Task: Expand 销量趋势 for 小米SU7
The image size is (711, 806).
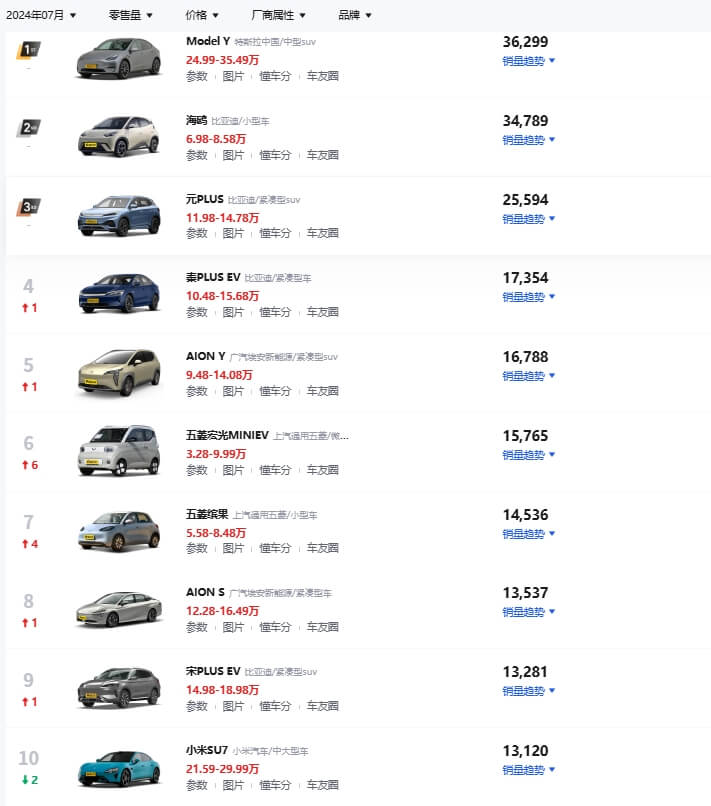Action: [x=528, y=770]
